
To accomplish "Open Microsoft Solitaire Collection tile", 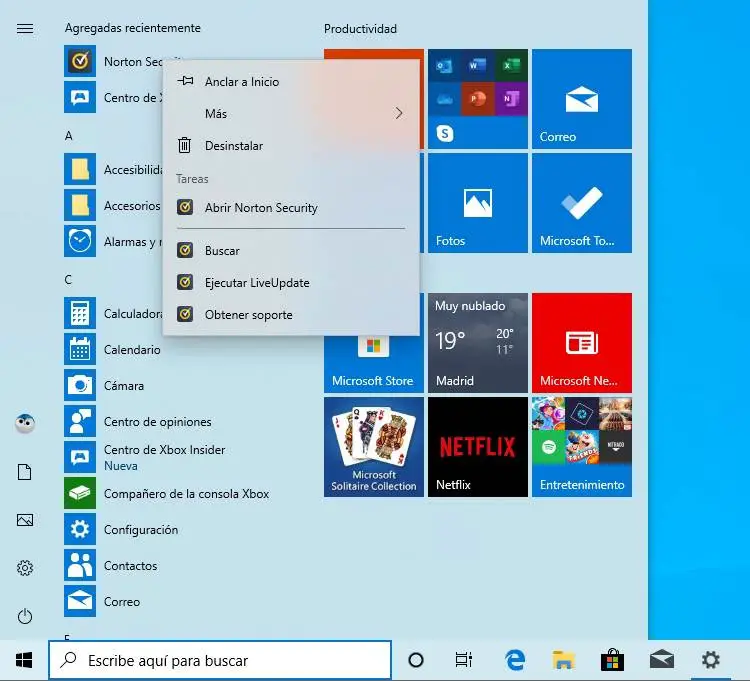I will pos(374,447).
